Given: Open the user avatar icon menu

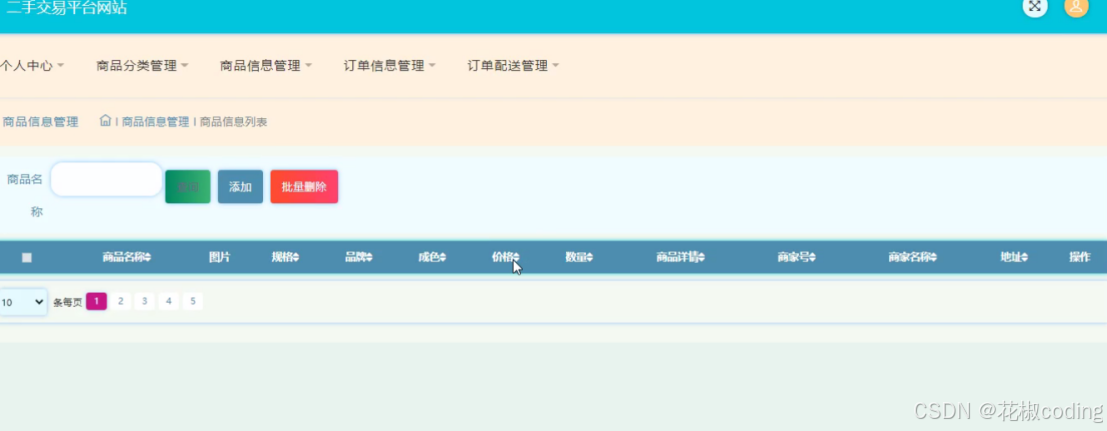Looking at the screenshot, I should tap(1076, 6).
